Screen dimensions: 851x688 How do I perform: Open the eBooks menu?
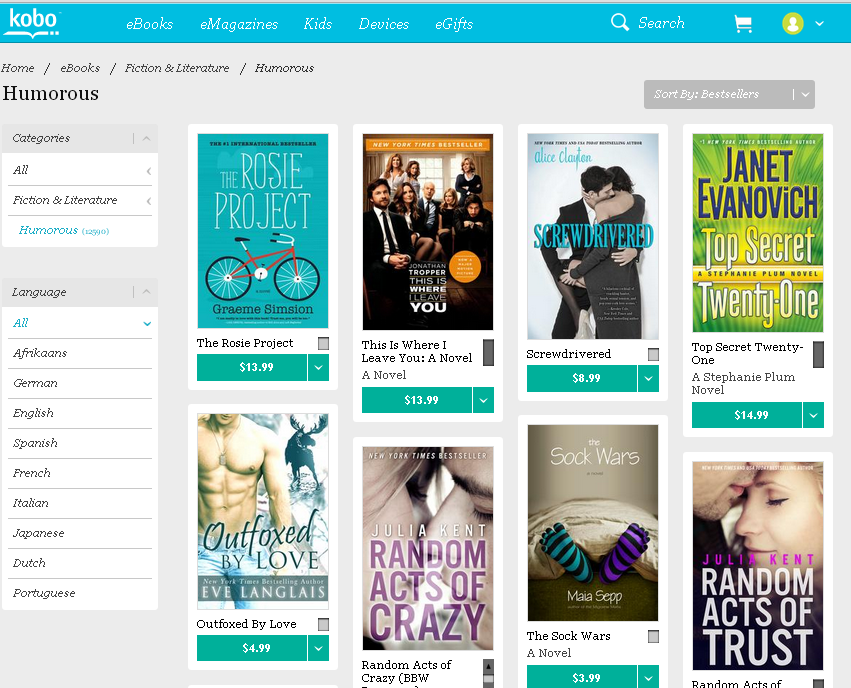[149, 24]
